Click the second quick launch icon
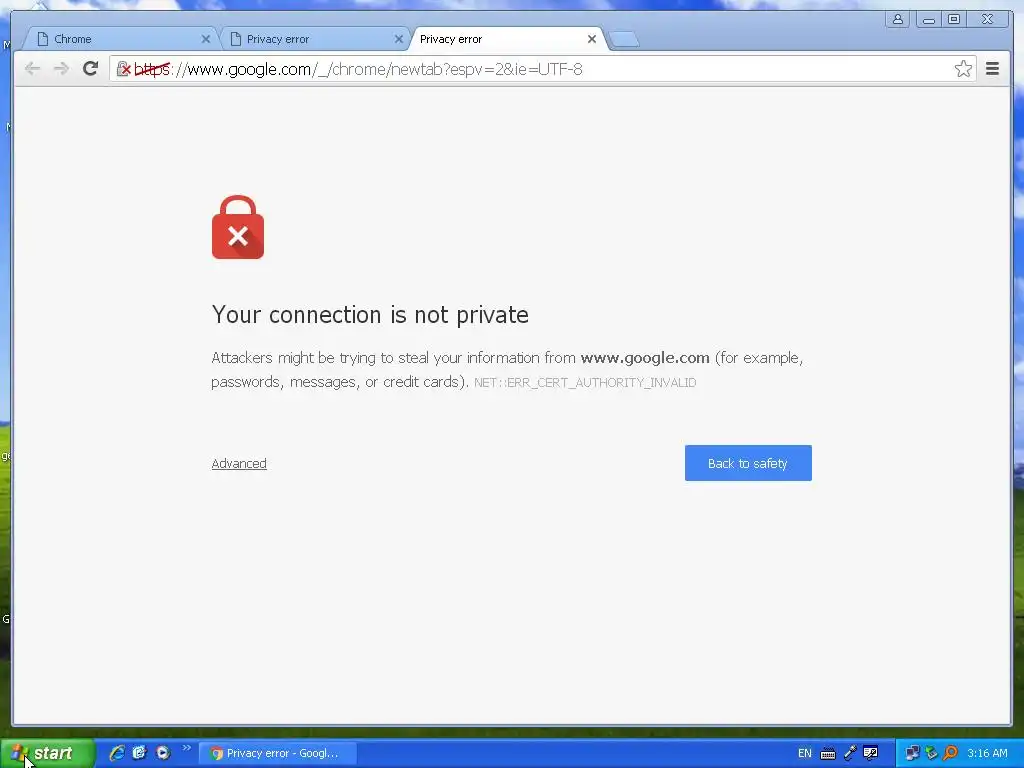Image resolution: width=1024 pixels, height=768 pixels. pos(139,753)
